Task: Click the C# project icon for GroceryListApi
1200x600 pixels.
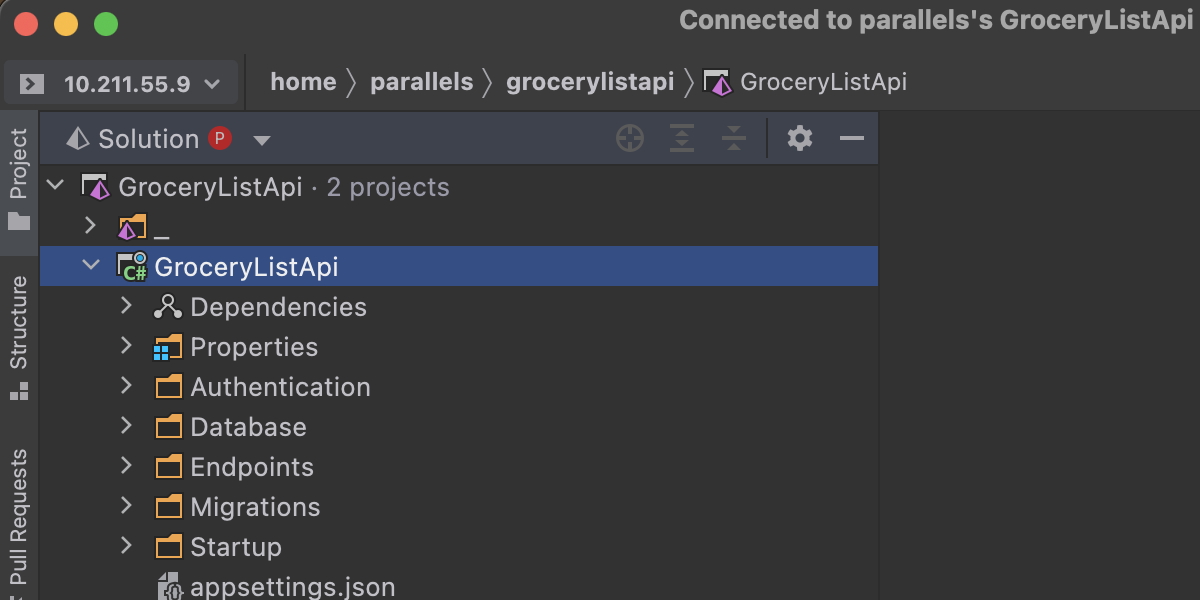Action: coord(132,267)
